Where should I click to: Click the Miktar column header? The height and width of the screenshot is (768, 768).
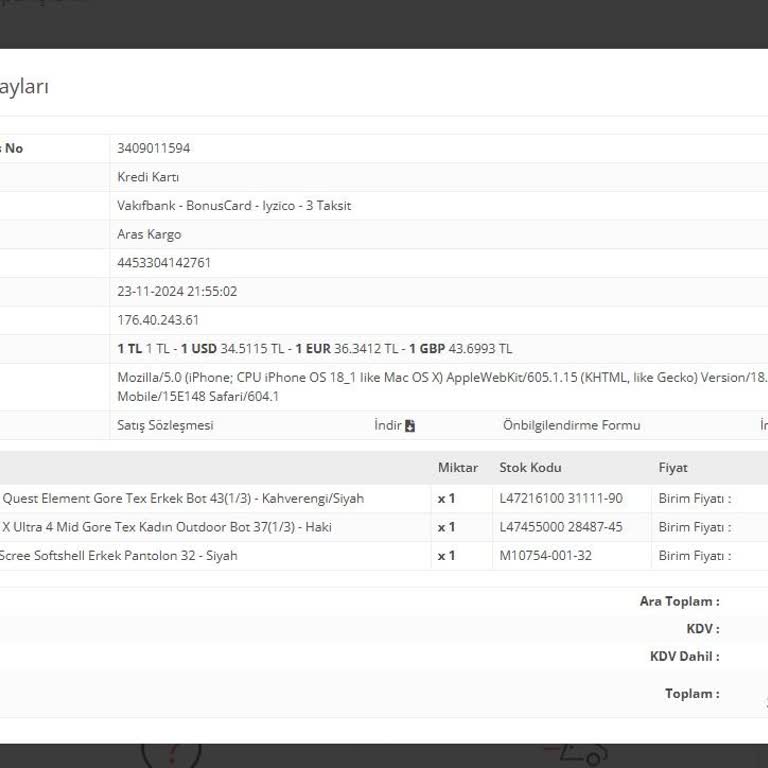click(x=458, y=468)
